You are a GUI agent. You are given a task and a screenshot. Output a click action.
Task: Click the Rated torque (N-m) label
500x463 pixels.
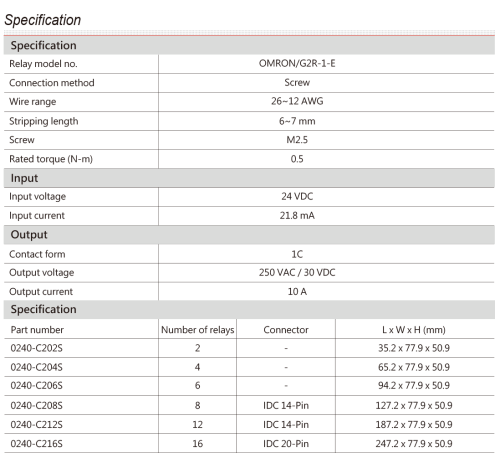[x=51, y=159]
